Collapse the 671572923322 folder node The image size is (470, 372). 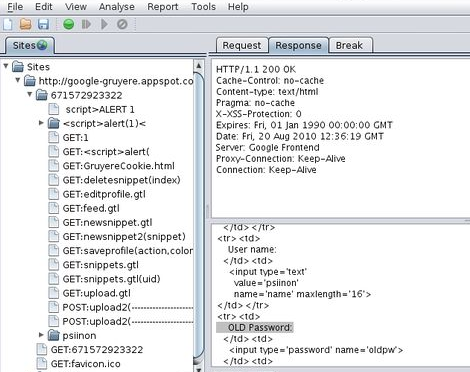(30, 94)
